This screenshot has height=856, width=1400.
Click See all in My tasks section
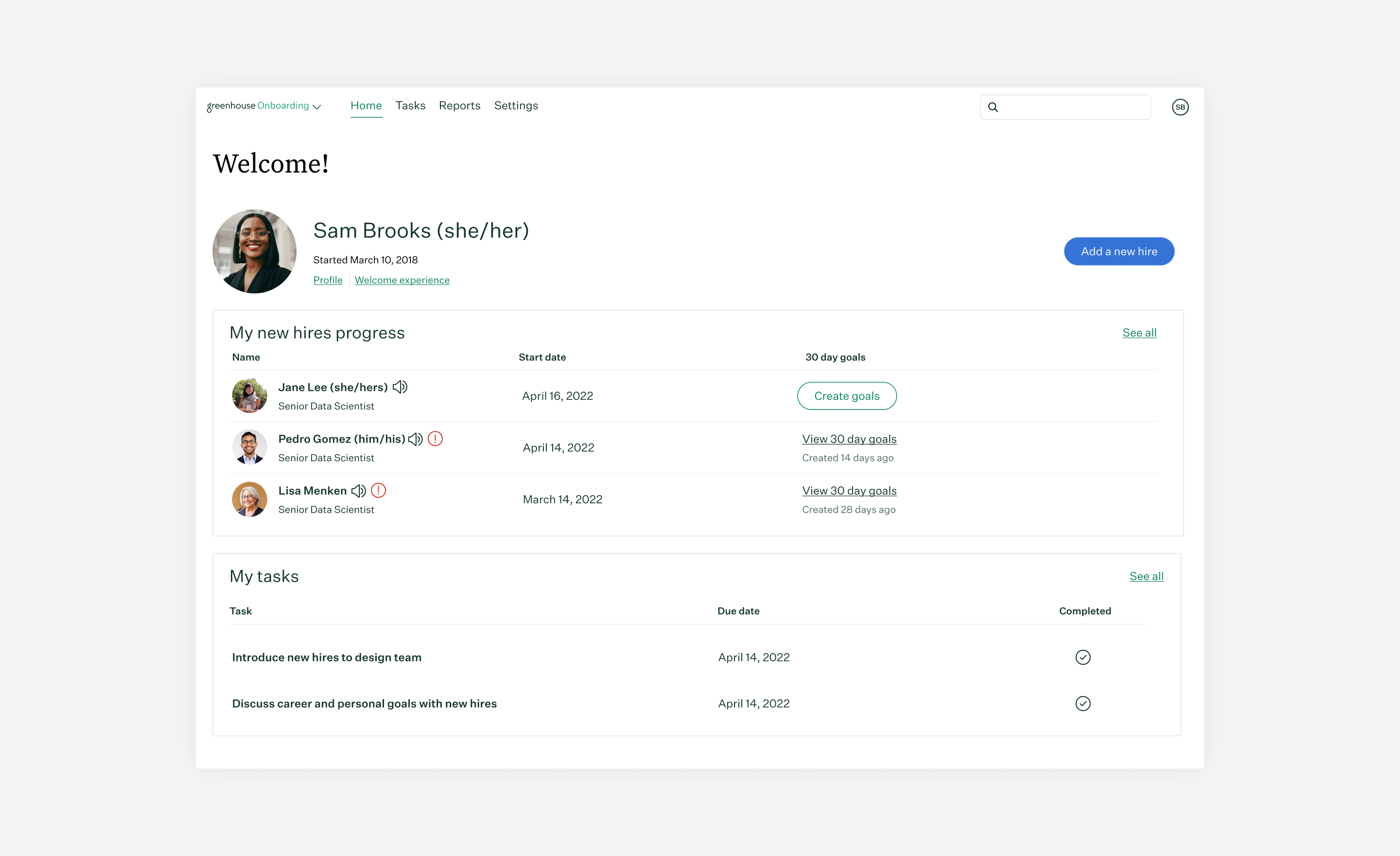coord(1146,576)
